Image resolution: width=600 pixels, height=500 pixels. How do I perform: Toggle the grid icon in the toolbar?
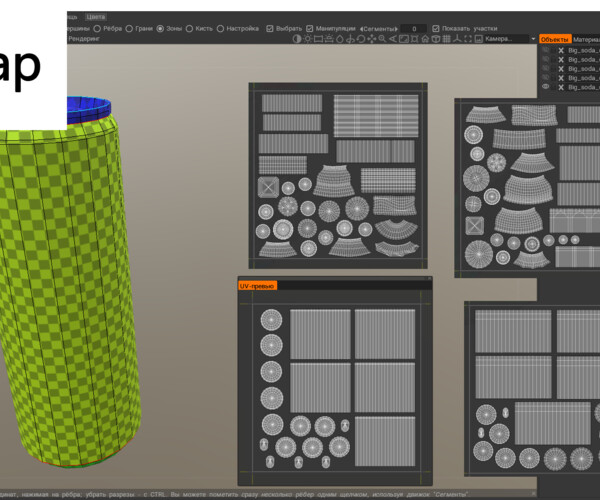[446, 39]
